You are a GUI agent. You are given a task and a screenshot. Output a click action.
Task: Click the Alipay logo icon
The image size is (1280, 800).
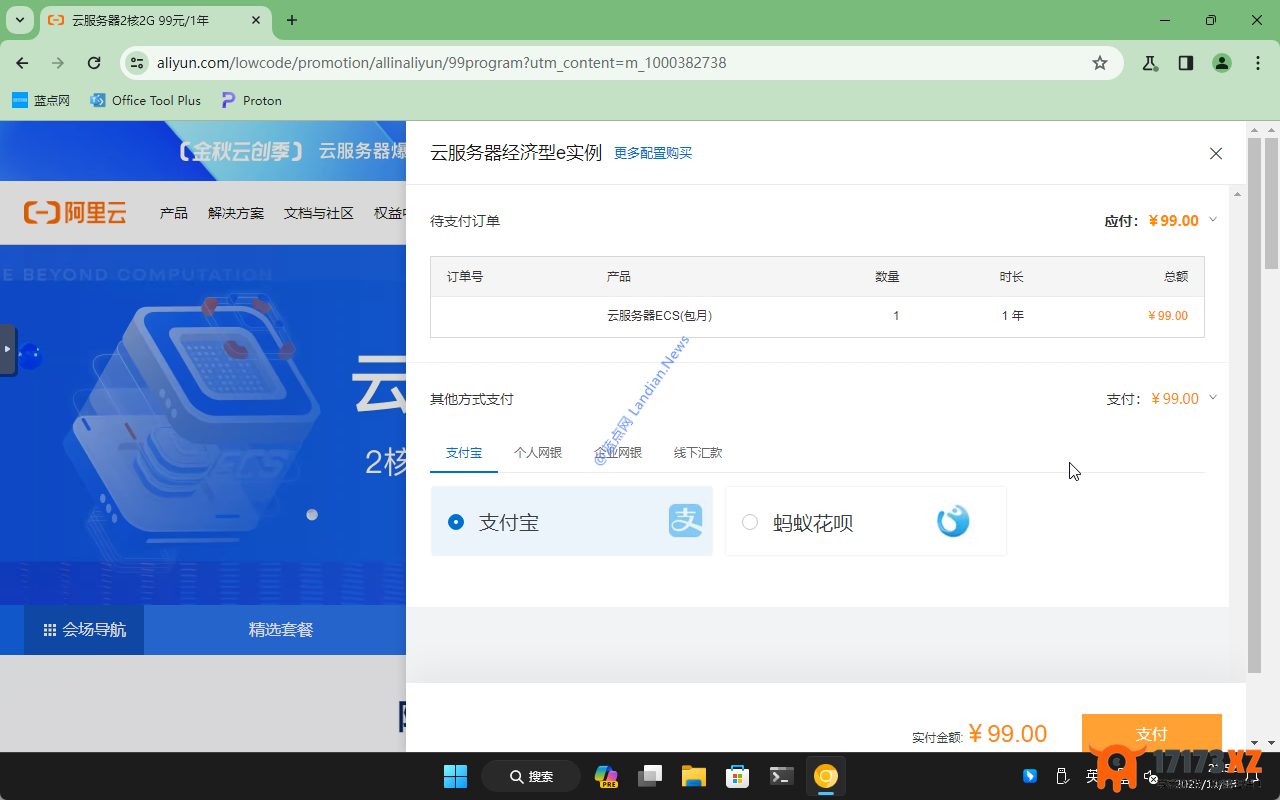pyautogui.click(x=686, y=521)
